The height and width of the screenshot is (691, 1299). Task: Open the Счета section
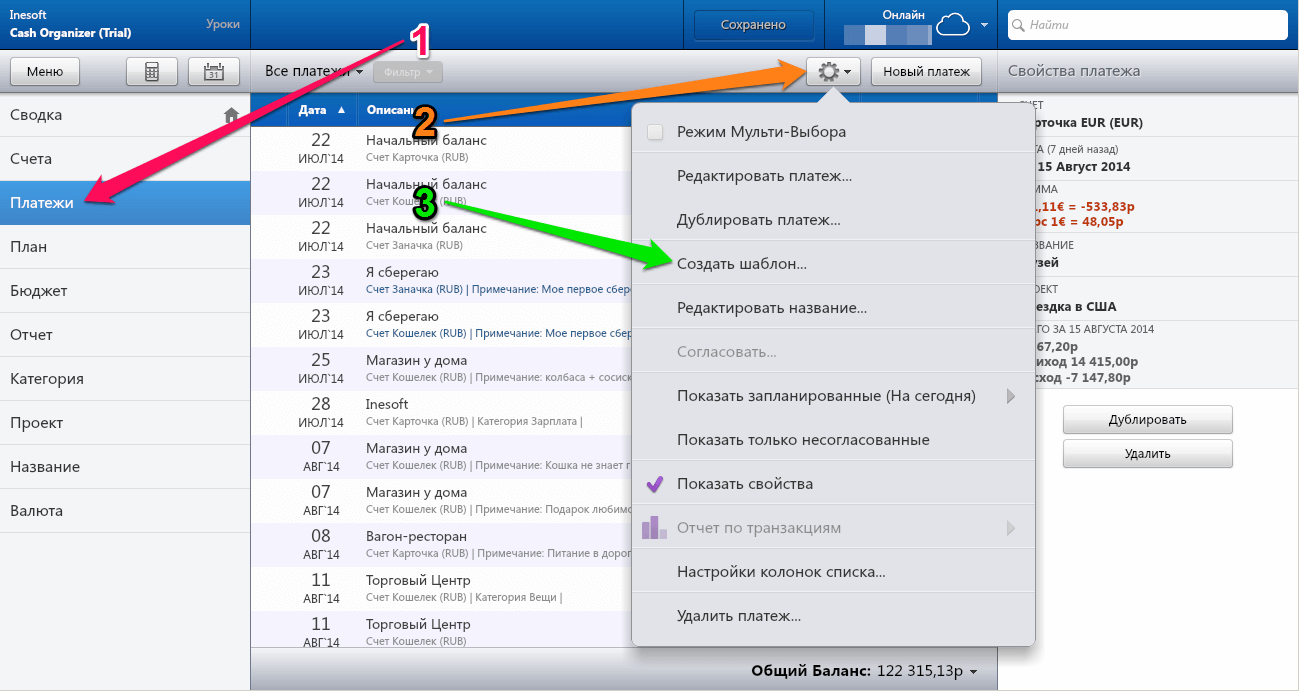[125, 159]
